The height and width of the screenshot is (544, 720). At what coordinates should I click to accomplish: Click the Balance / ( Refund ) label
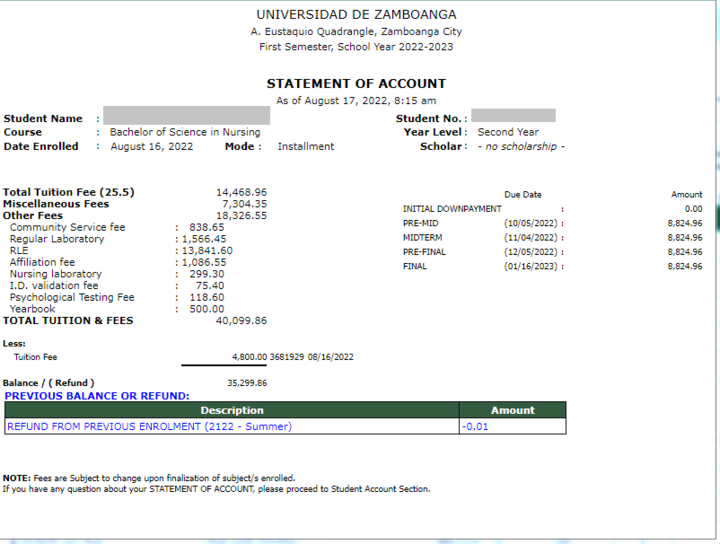[49, 383]
